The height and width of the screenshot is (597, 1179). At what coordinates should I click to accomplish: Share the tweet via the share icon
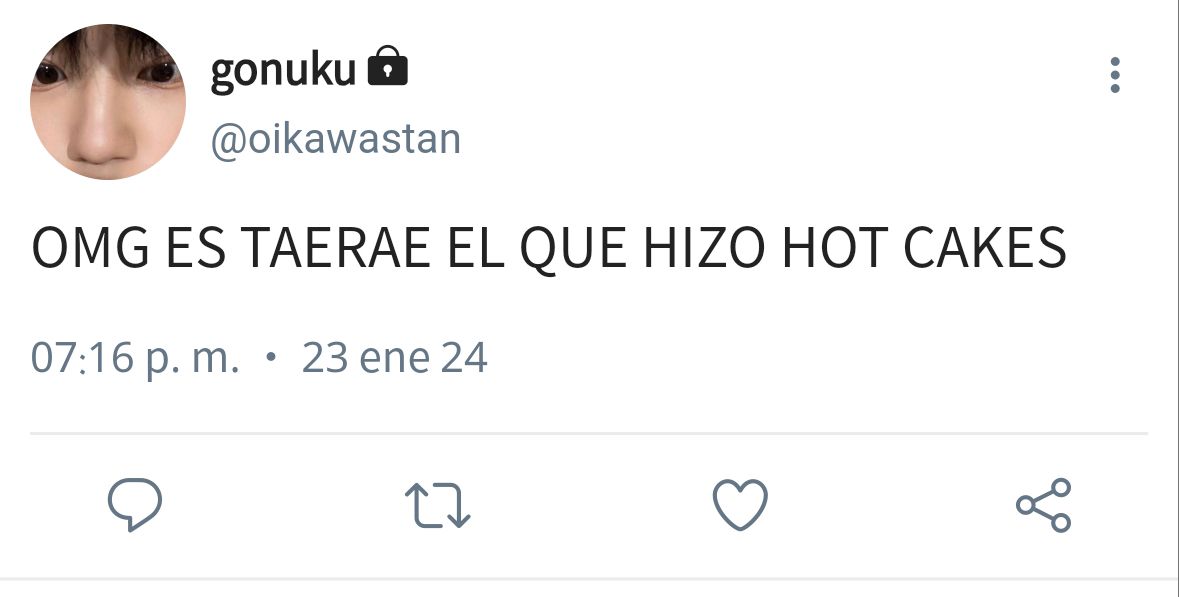tap(1043, 505)
